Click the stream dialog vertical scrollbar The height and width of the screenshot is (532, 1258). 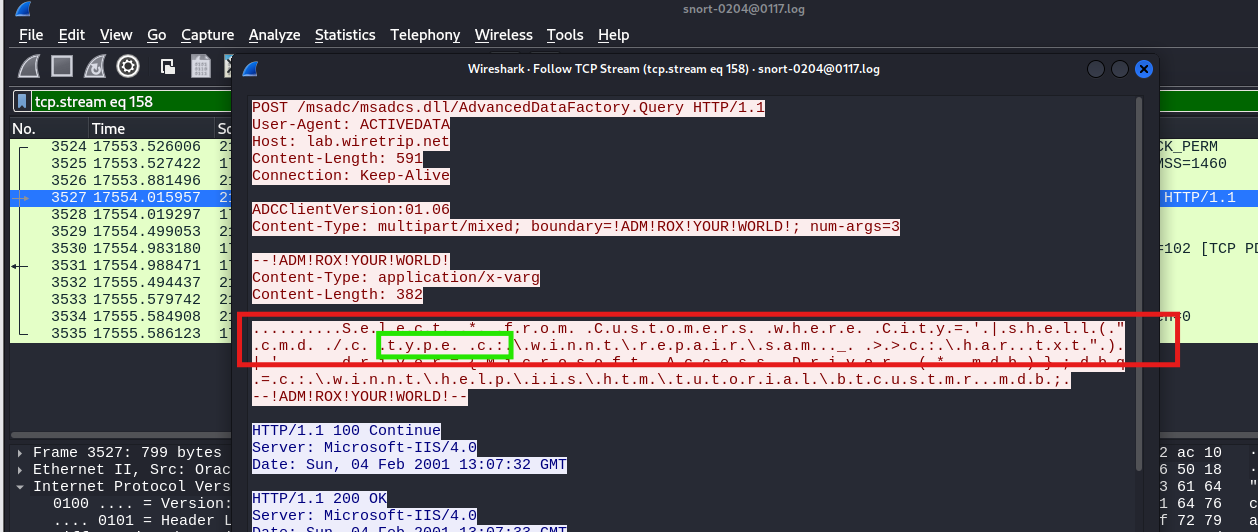coord(1139,283)
